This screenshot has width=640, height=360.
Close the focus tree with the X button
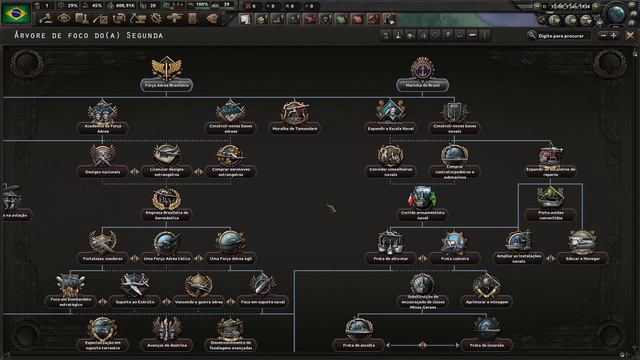pyautogui.click(x=630, y=36)
